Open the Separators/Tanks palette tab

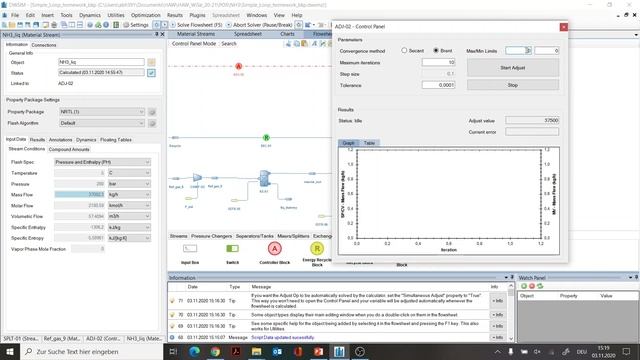pyautogui.click(x=255, y=236)
